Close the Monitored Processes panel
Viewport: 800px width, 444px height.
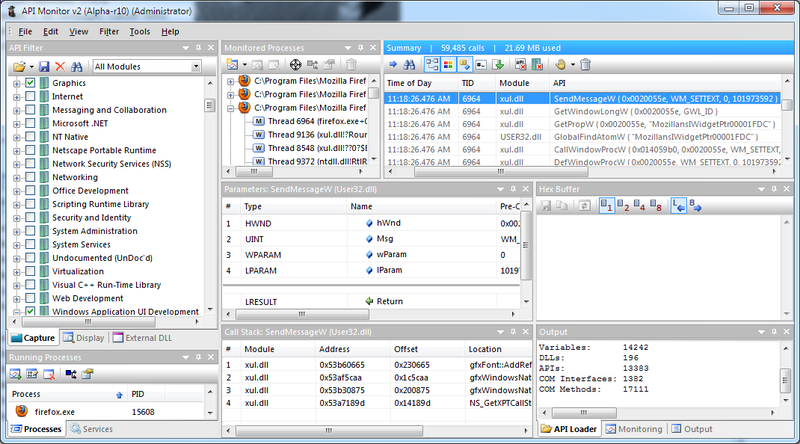pyautogui.click(x=373, y=47)
